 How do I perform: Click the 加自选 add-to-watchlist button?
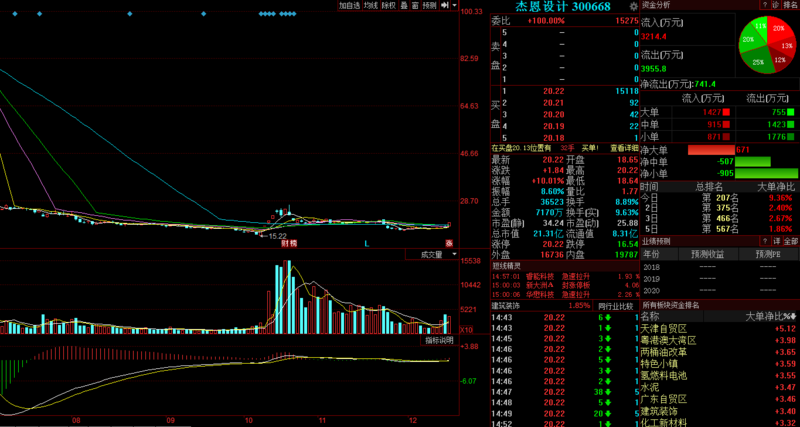click(x=348, y=5)
